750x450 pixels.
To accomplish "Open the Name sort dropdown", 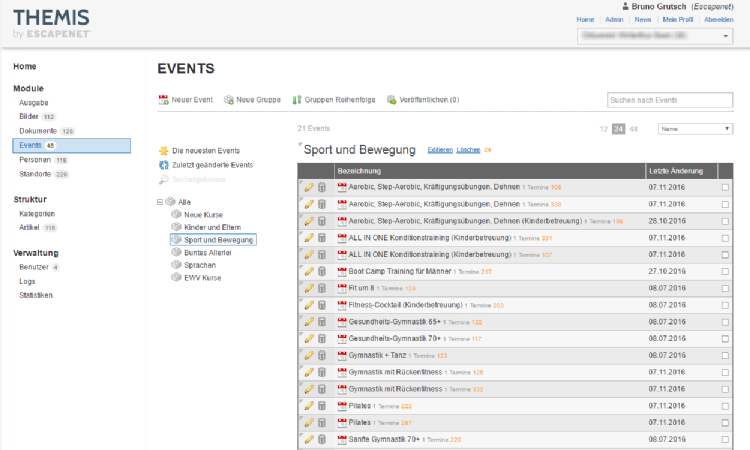I will coord(695,129).
